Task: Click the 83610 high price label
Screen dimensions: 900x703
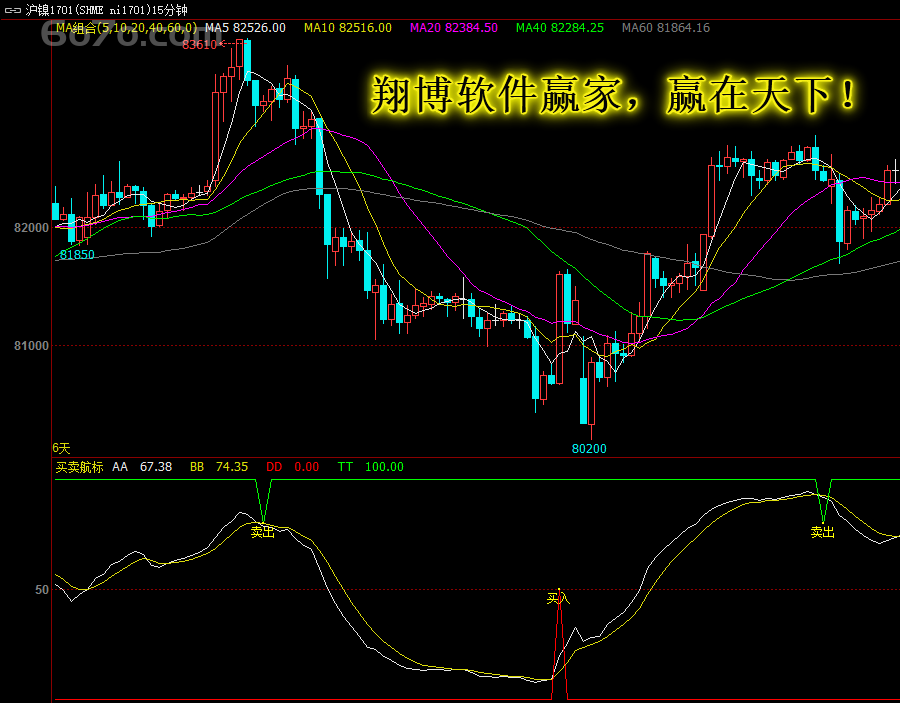Action: pyautogui.click(x=199, y=45)
